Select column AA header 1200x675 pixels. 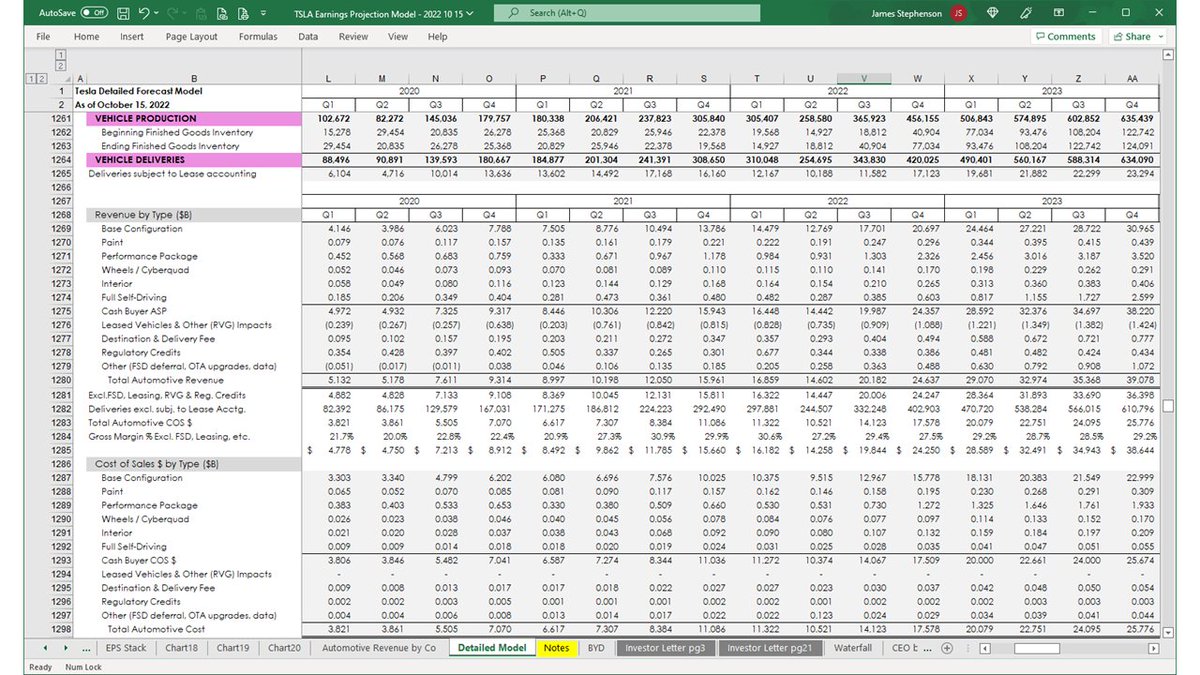tap(1132, 78)
